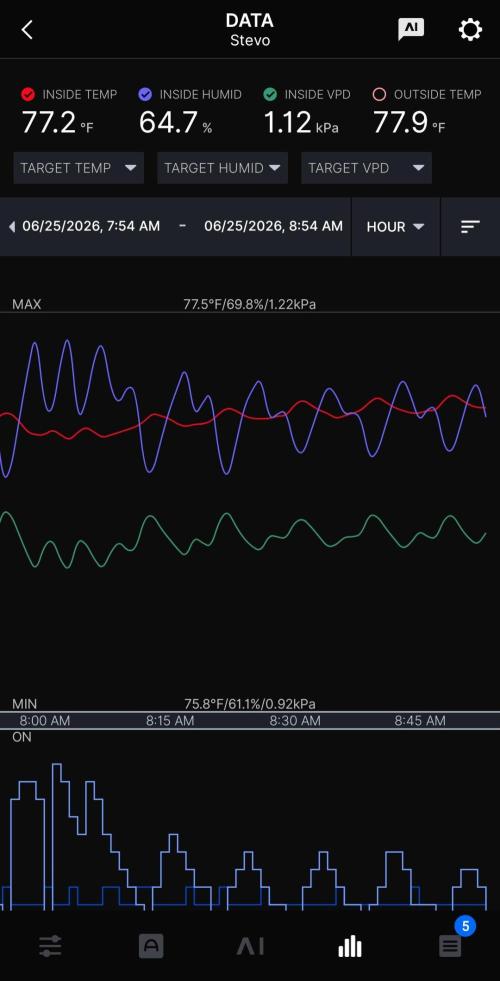The image size is (500, 981).
Task: Expand the Target Humid dropdown
Action: (222, 168)
